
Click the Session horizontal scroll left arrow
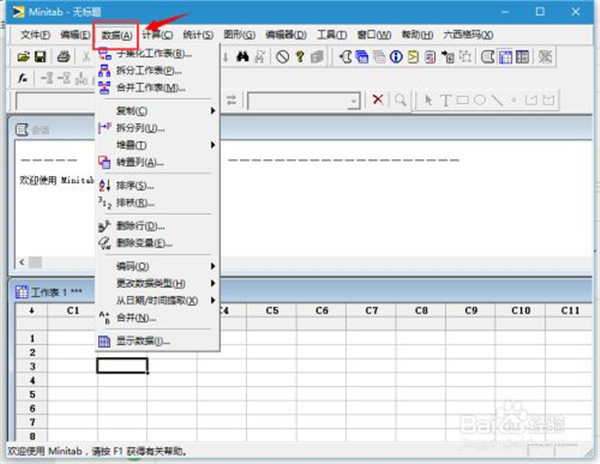[x=22, y=262]
